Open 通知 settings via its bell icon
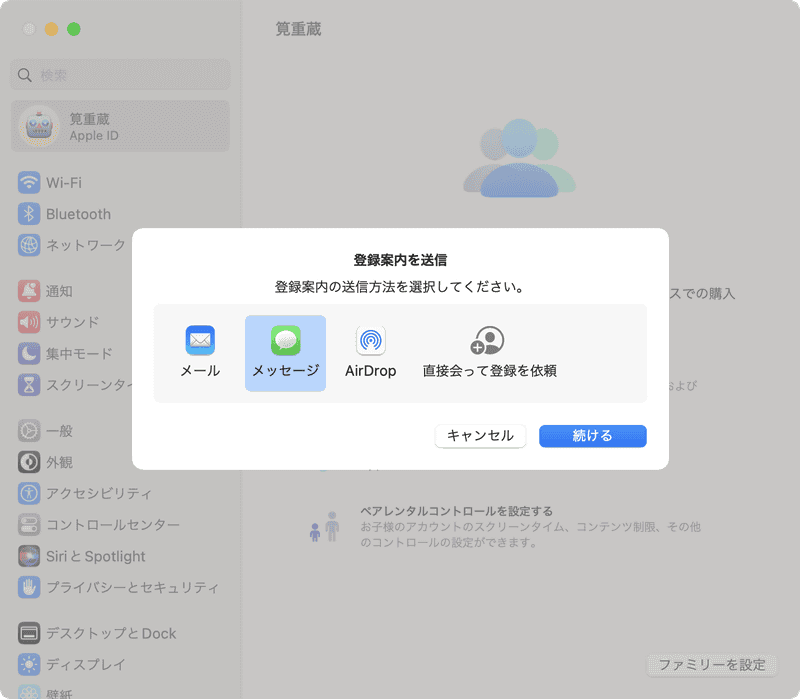This screenshot has width=800, height=699. coord(28,291)
